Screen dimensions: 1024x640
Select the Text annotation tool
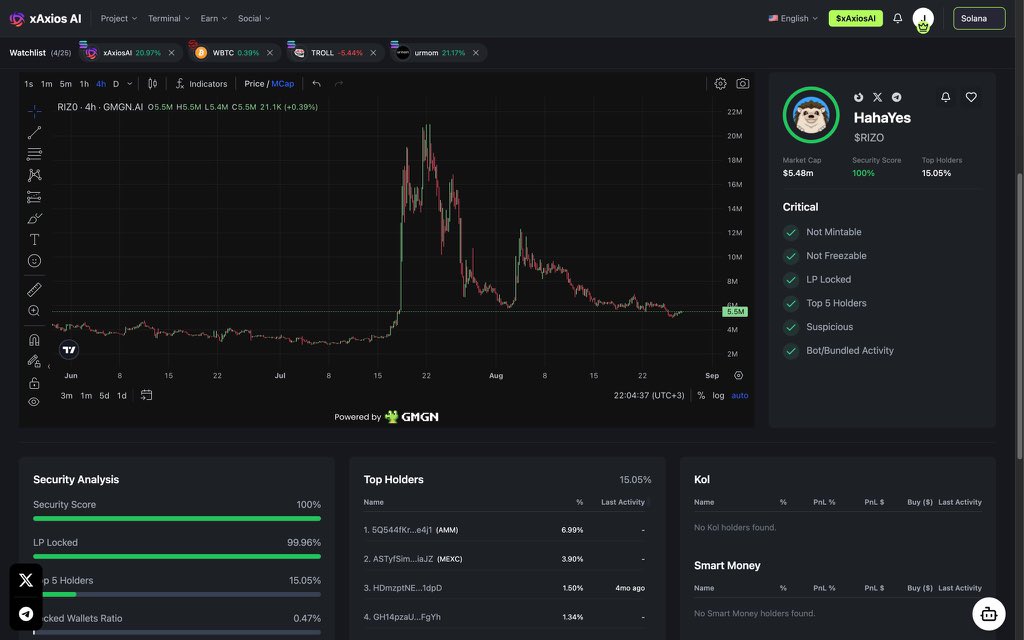click(34, 240)
